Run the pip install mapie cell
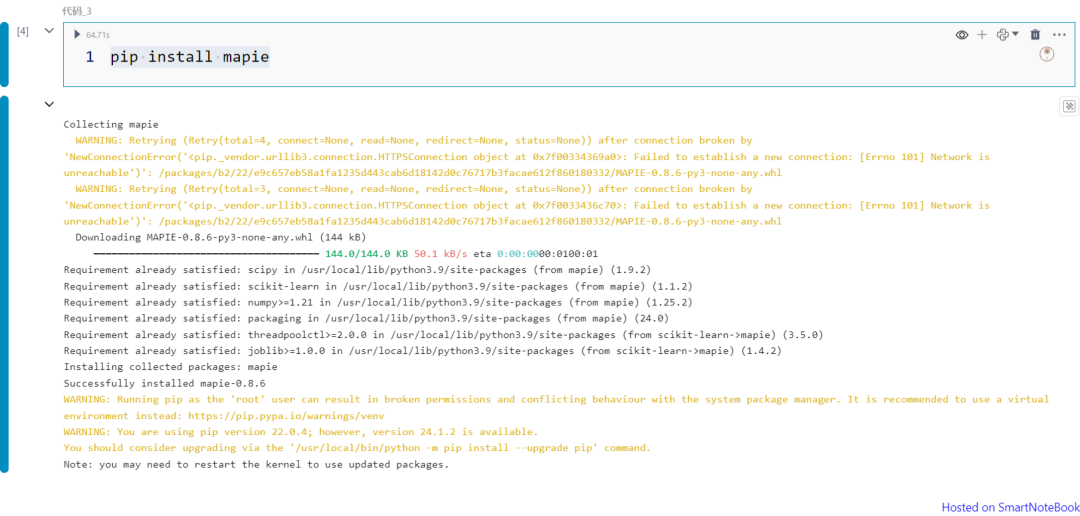The height and width of the screenshot is (516, 1080). [77, 34]
